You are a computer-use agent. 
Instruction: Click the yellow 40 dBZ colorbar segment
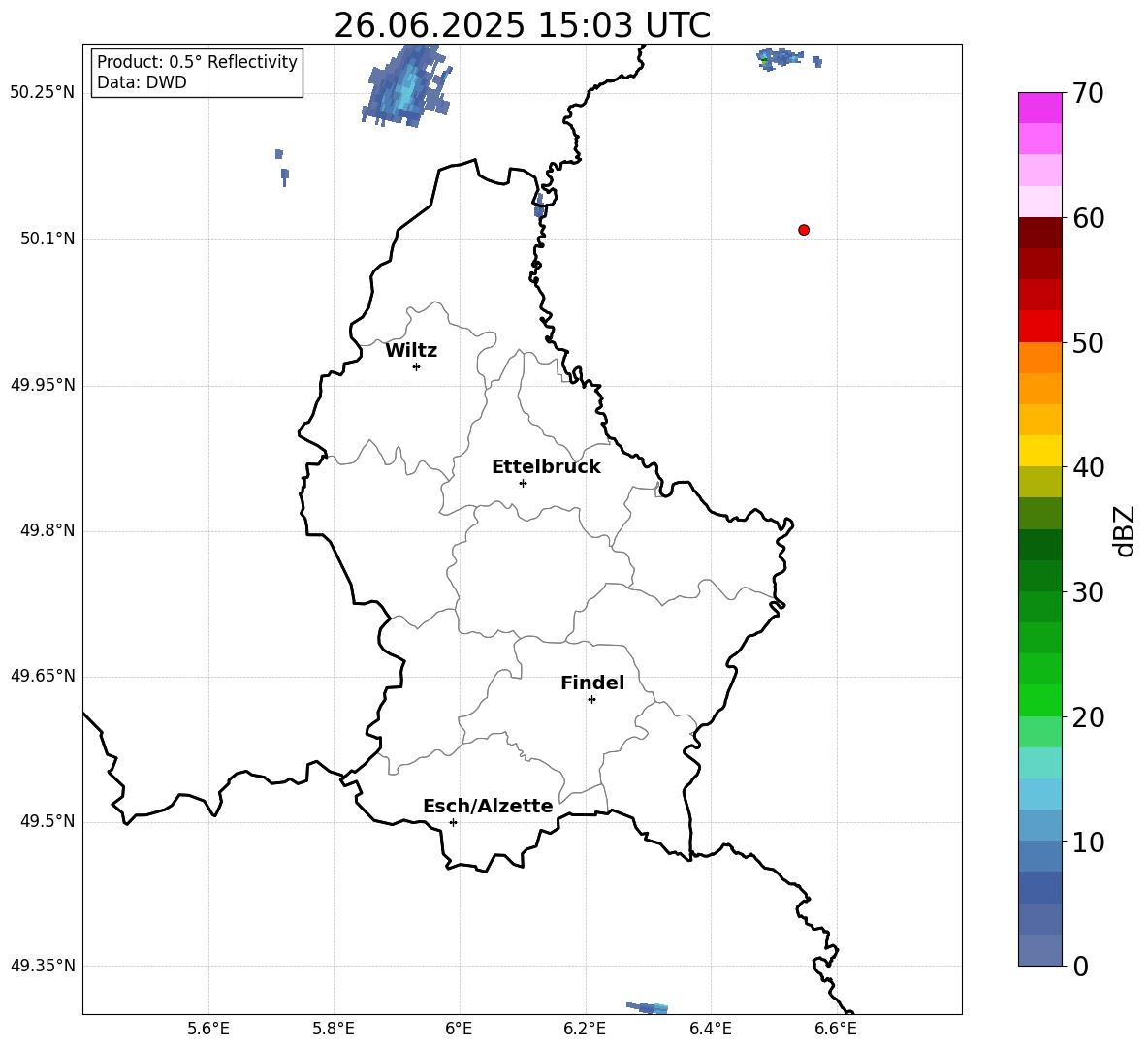tap(1040, 451)
